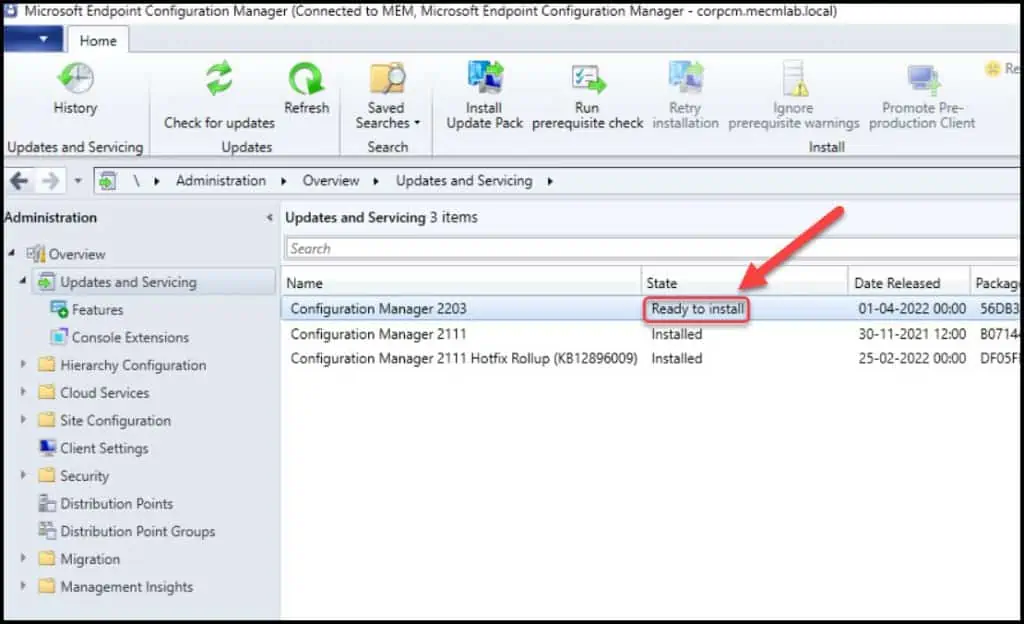Select Configuration Manager 2203 row

point(650,309)
